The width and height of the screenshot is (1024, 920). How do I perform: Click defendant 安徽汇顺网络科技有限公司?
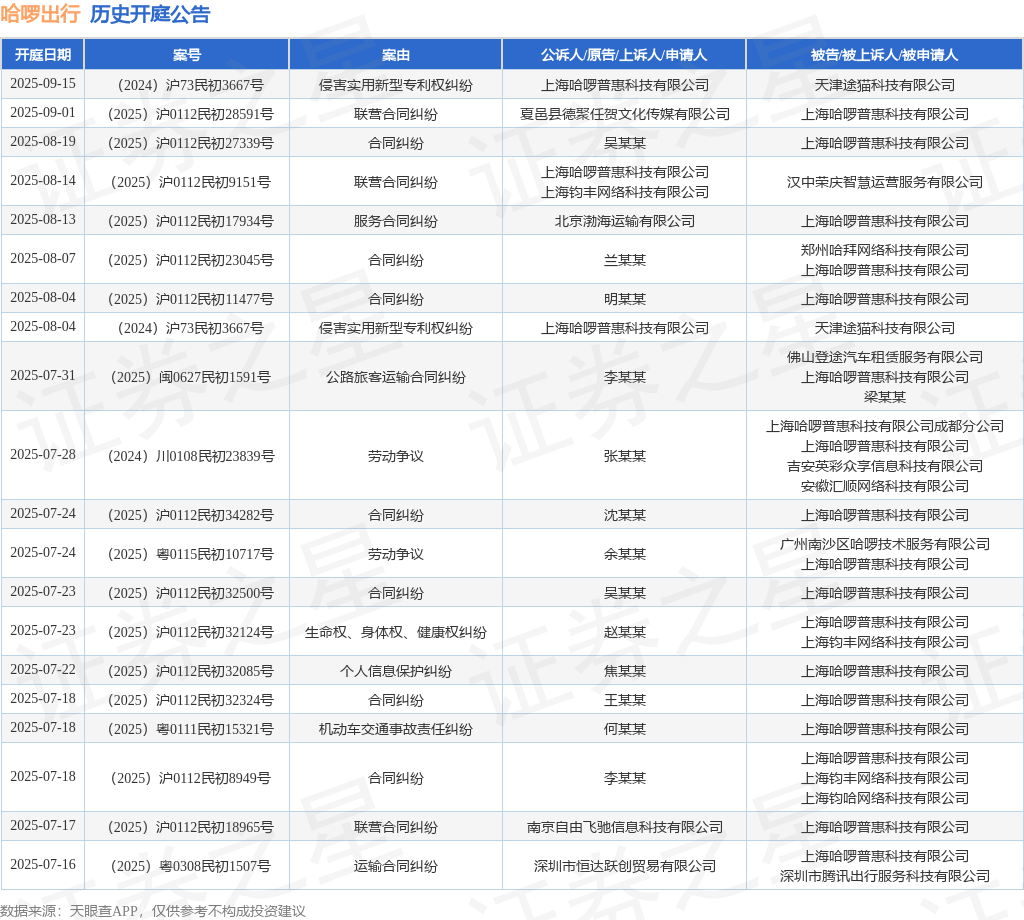(885, 486)
